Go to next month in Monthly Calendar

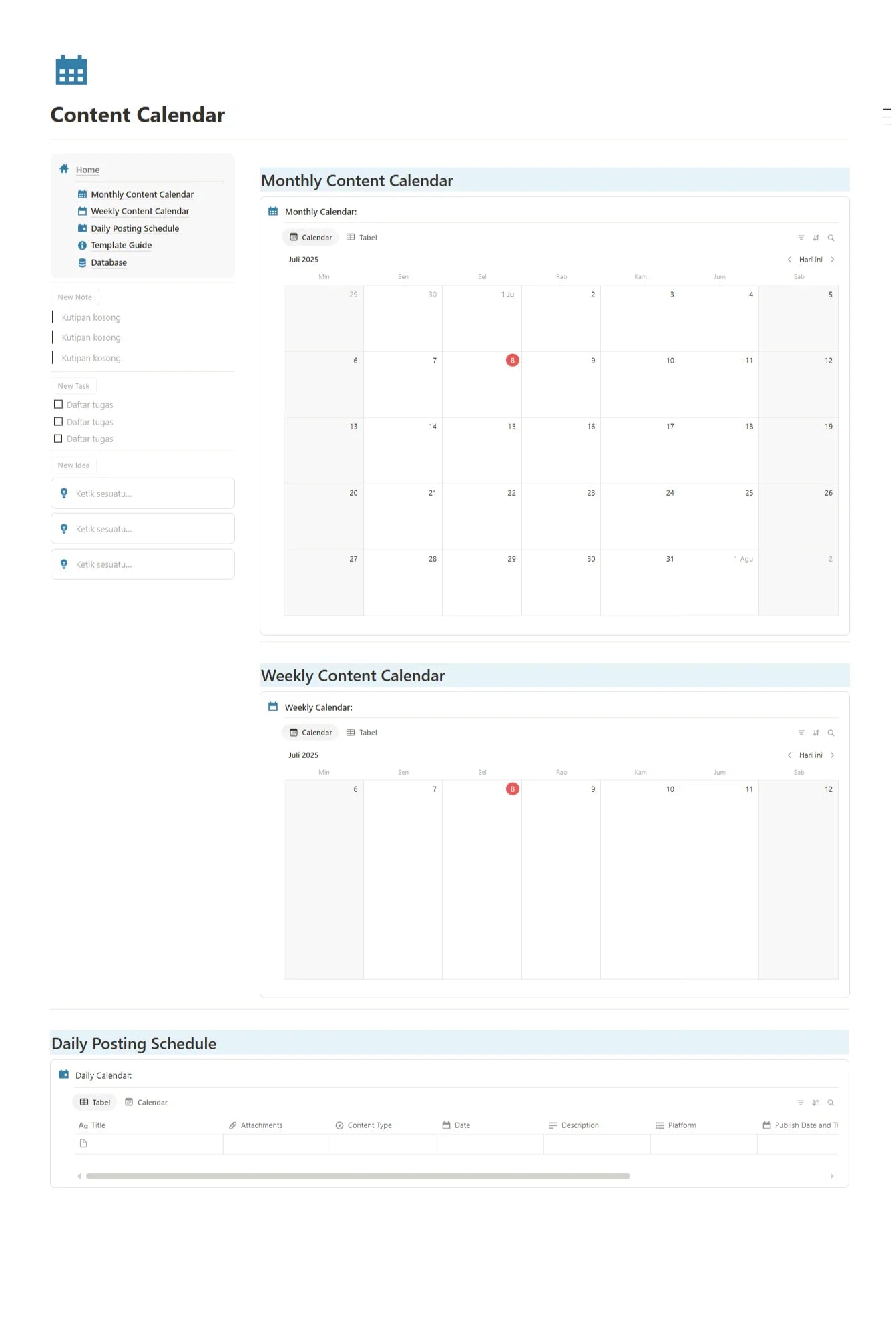832,260
